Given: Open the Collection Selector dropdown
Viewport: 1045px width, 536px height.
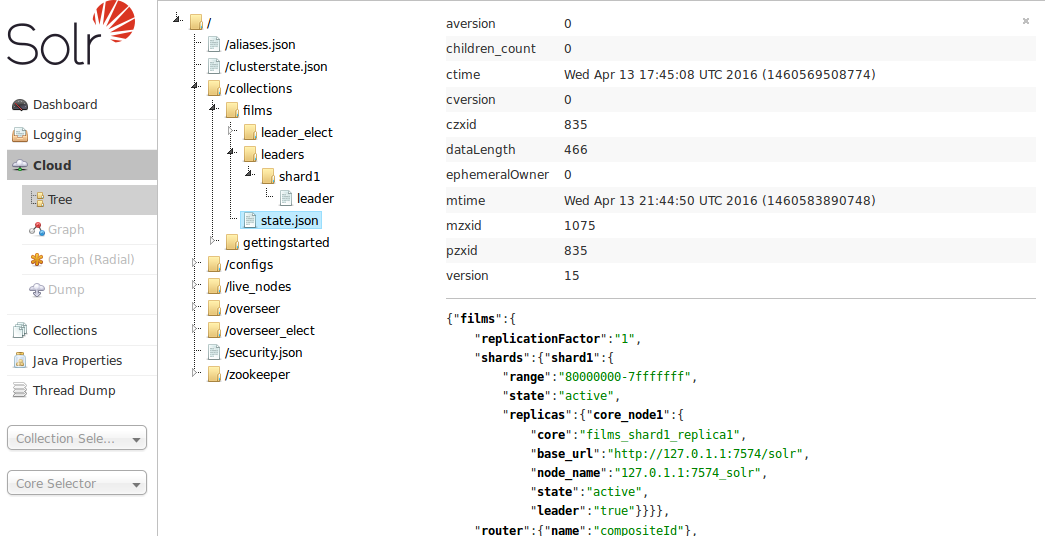Looking at the screenshot, I should [x=77, y=438].
